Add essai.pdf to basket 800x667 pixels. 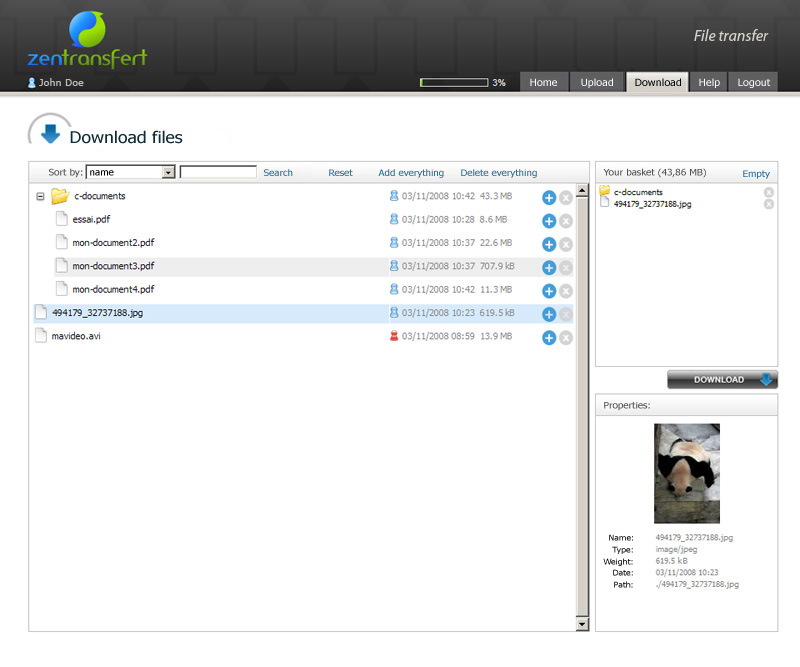[x=549, y=221]
